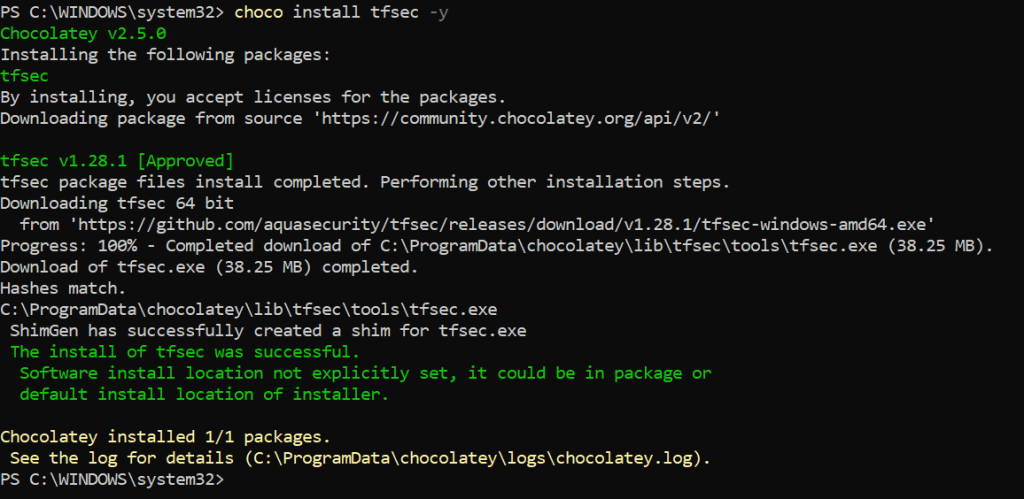Select "The install of tfsec was successful." message

[183, 352]
